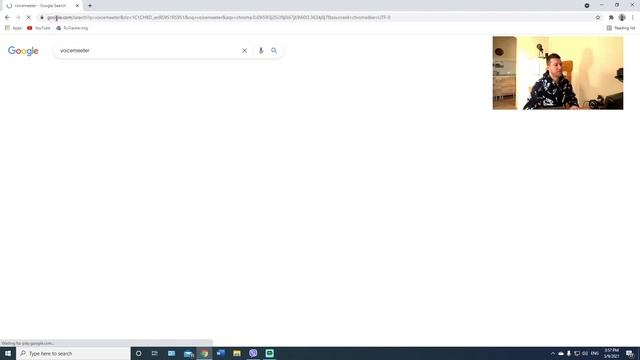The height and width of the screenshot is (360, 640).
Task: Start voice search with microphone icon
Action: (261, 51)
